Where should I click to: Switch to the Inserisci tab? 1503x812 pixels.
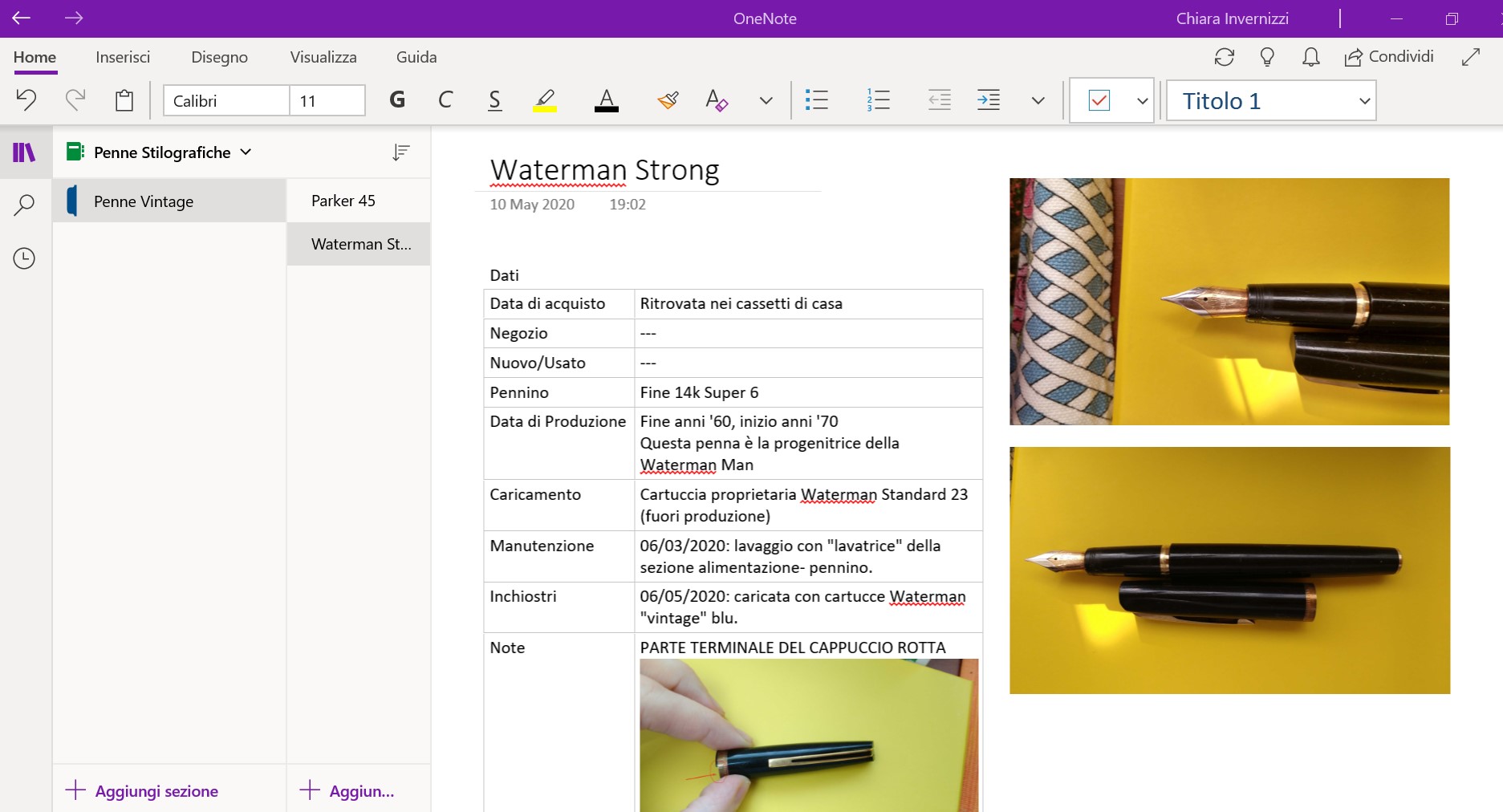click(123, 57)
